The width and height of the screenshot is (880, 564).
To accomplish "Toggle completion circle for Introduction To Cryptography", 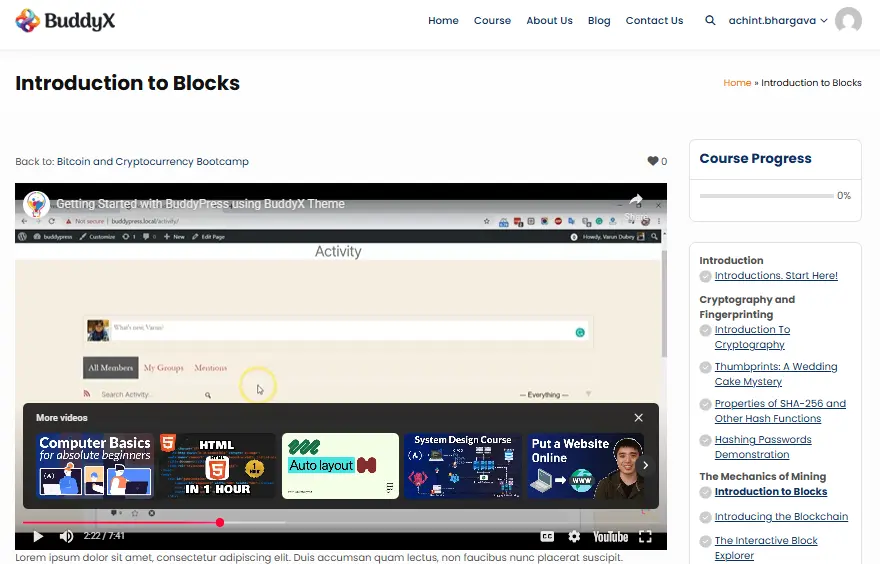I will coord(706,330).
